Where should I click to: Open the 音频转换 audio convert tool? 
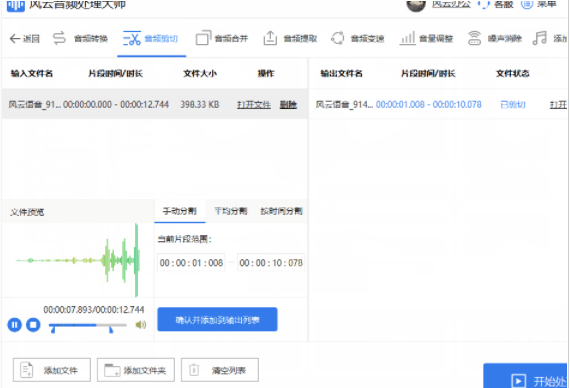pos(80,39)
